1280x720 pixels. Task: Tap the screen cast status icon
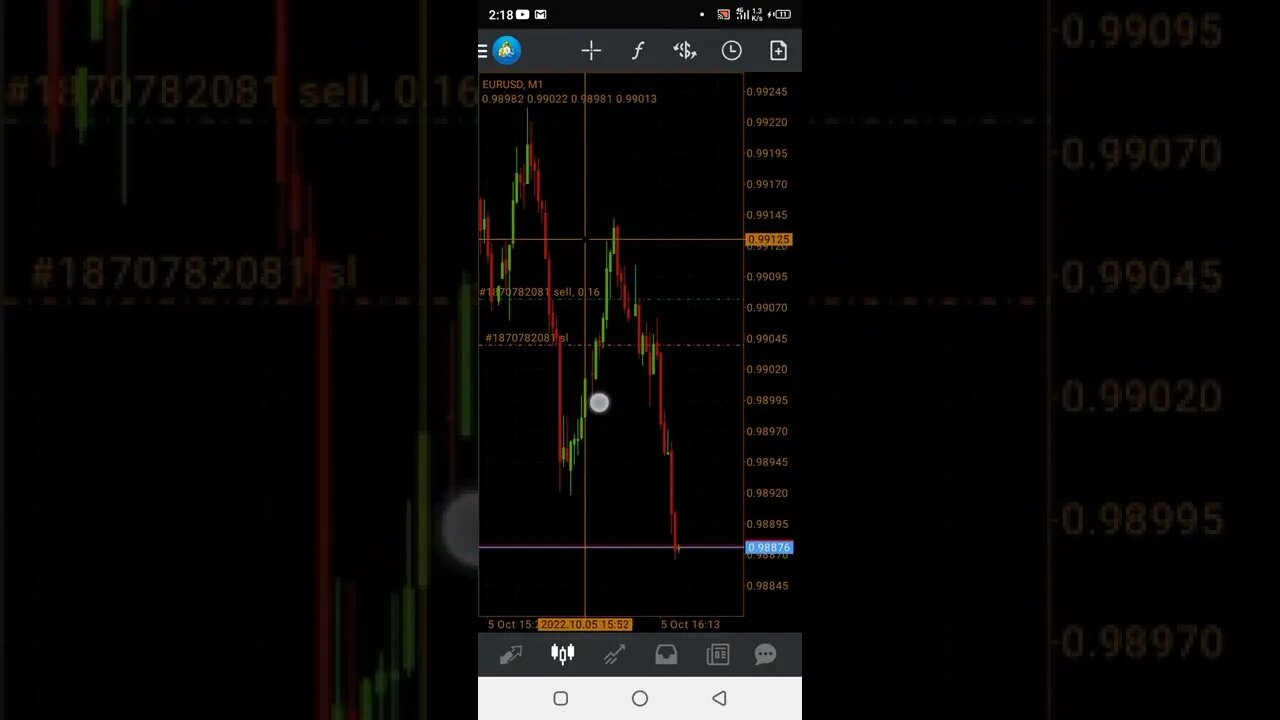point(724,15)
